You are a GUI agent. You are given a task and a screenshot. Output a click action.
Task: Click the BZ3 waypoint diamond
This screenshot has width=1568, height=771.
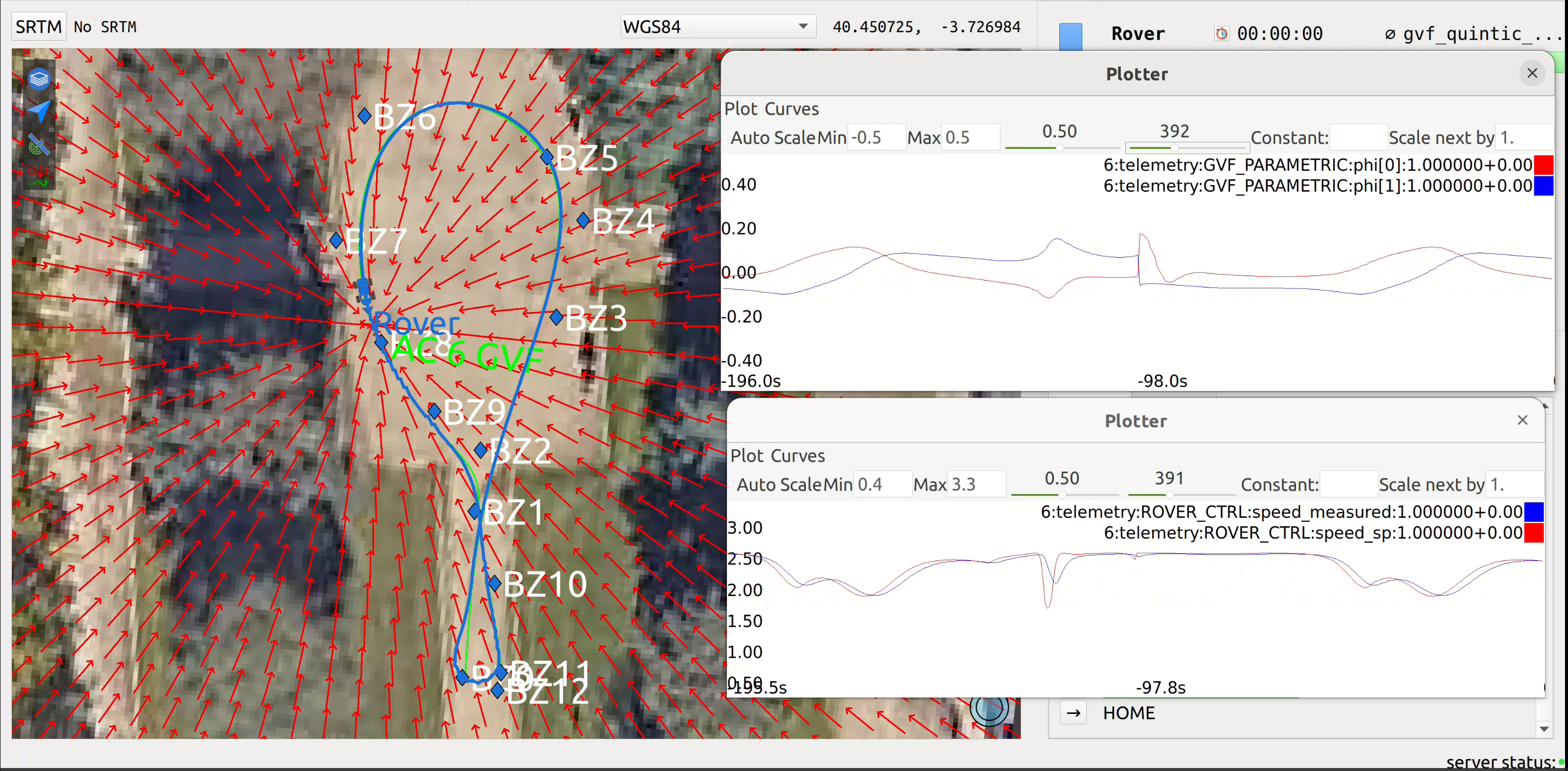tap(556, 317)
